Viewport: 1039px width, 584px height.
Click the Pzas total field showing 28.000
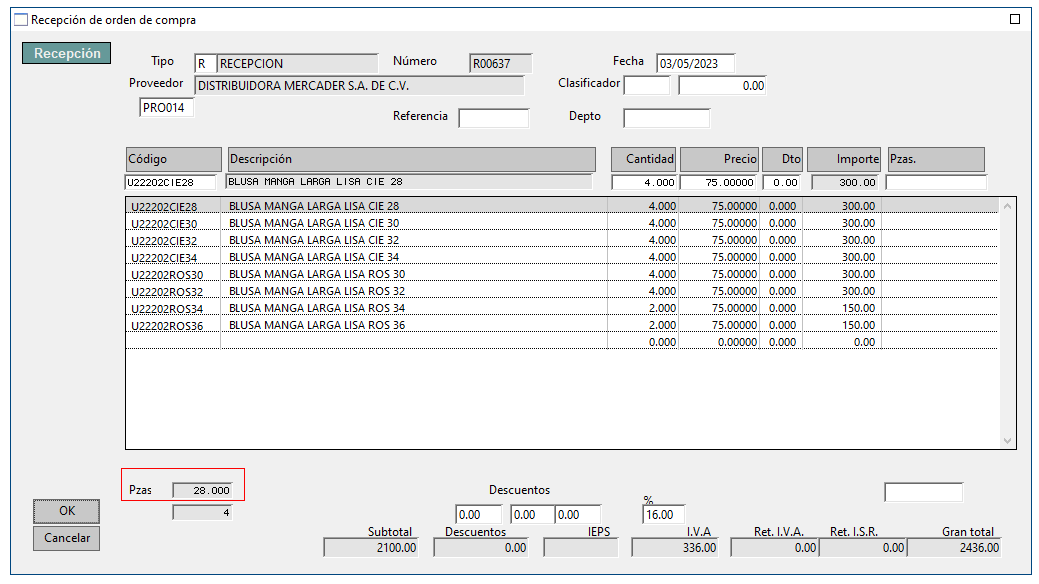202,491
